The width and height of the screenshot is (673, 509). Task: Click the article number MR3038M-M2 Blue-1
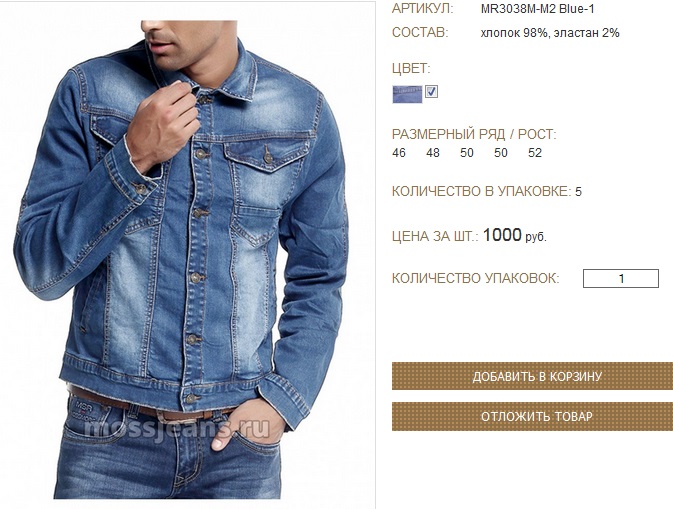(x=537, y=9)
